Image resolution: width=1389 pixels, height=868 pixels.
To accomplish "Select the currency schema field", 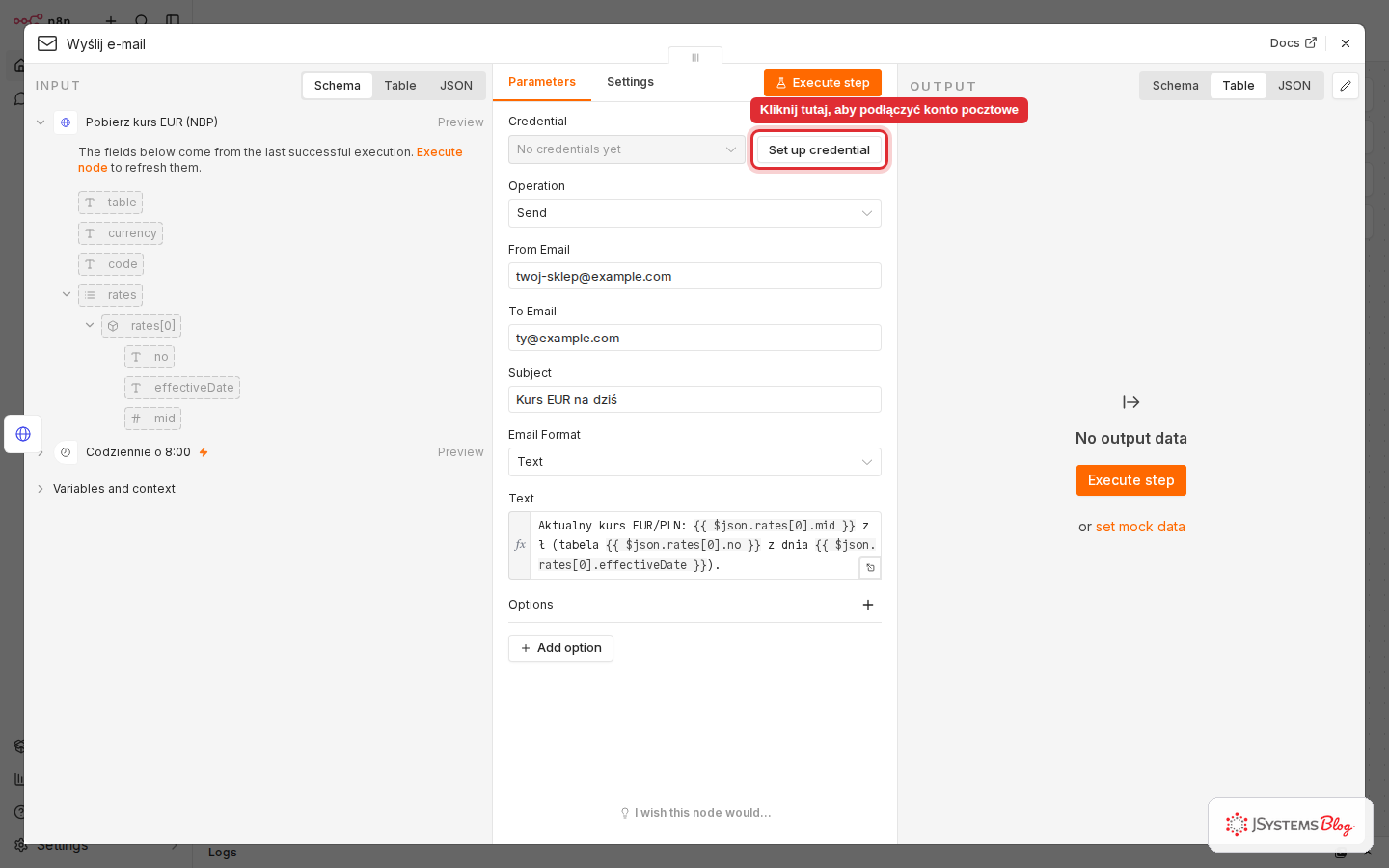I will [x=121, y=233].
